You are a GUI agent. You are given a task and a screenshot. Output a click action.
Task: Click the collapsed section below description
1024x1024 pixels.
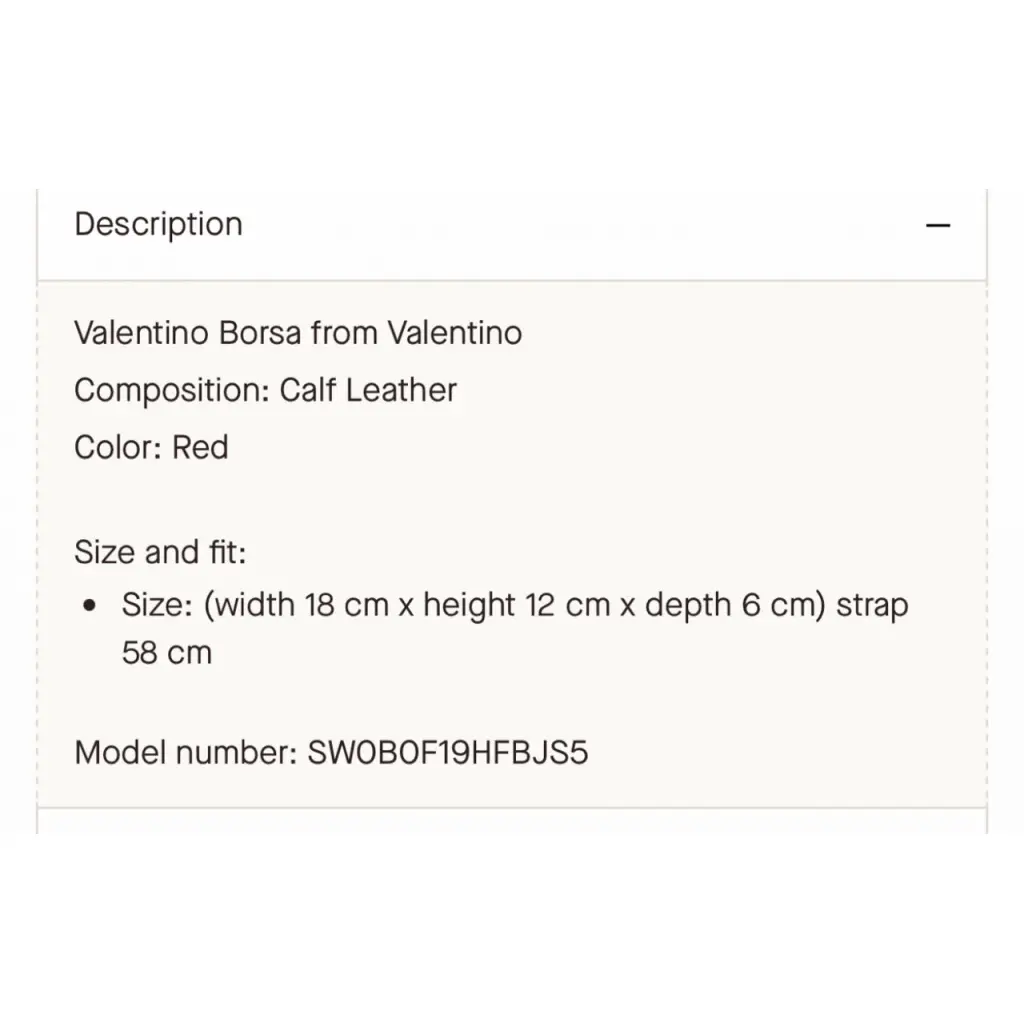click(512, 822)
